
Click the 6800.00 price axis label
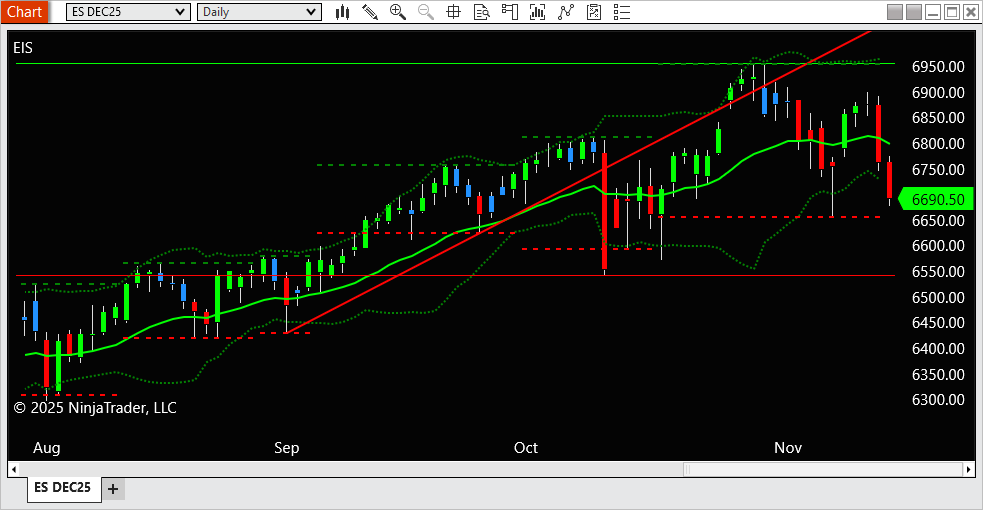click(x=938, y=143)
